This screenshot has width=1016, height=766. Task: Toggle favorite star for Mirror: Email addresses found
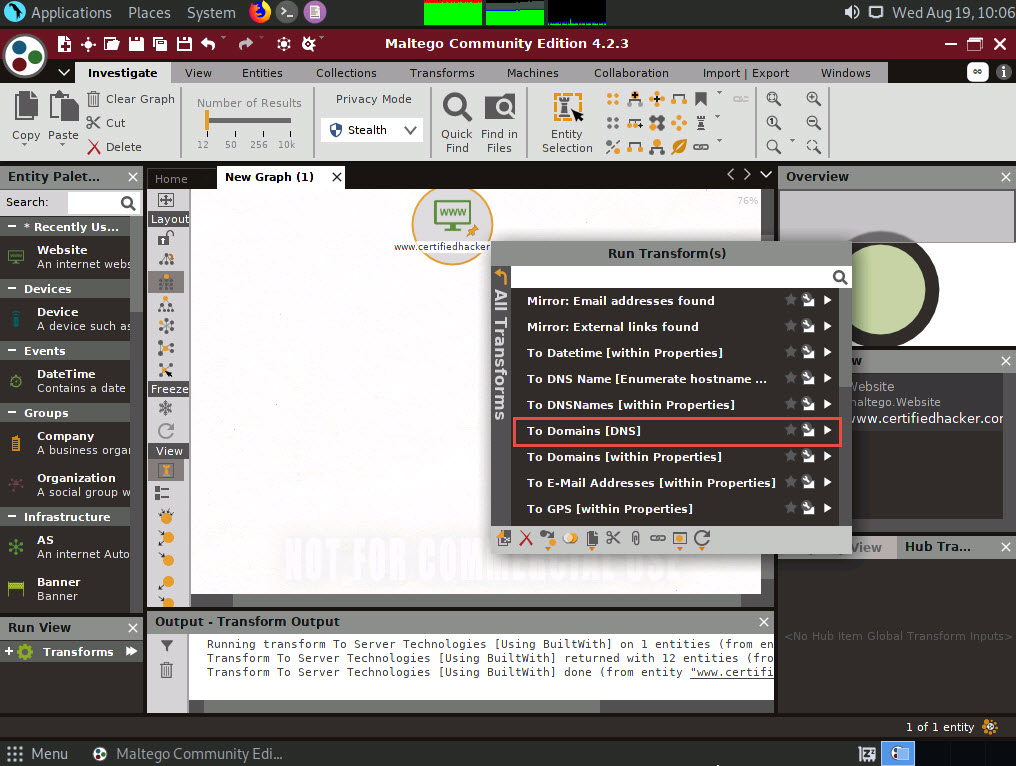coord(791,299)
